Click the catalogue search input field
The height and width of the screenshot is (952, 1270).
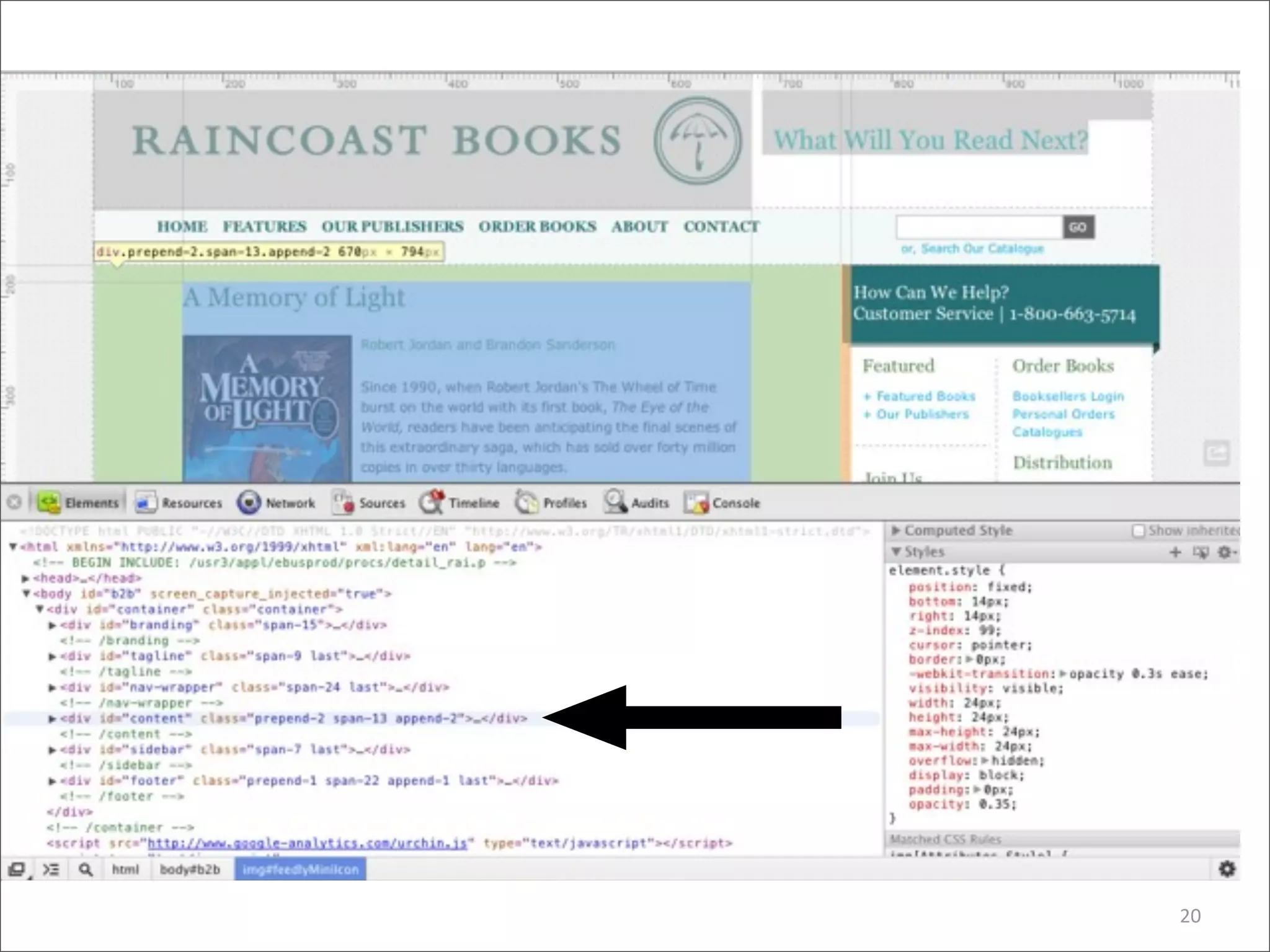point(979,227)
